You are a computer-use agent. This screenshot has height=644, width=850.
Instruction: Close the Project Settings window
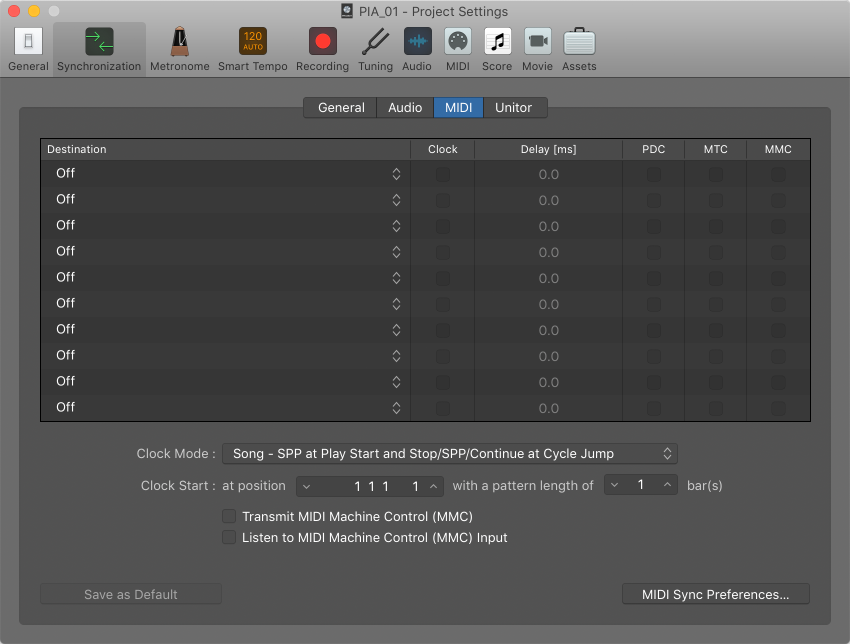point(14,11)
